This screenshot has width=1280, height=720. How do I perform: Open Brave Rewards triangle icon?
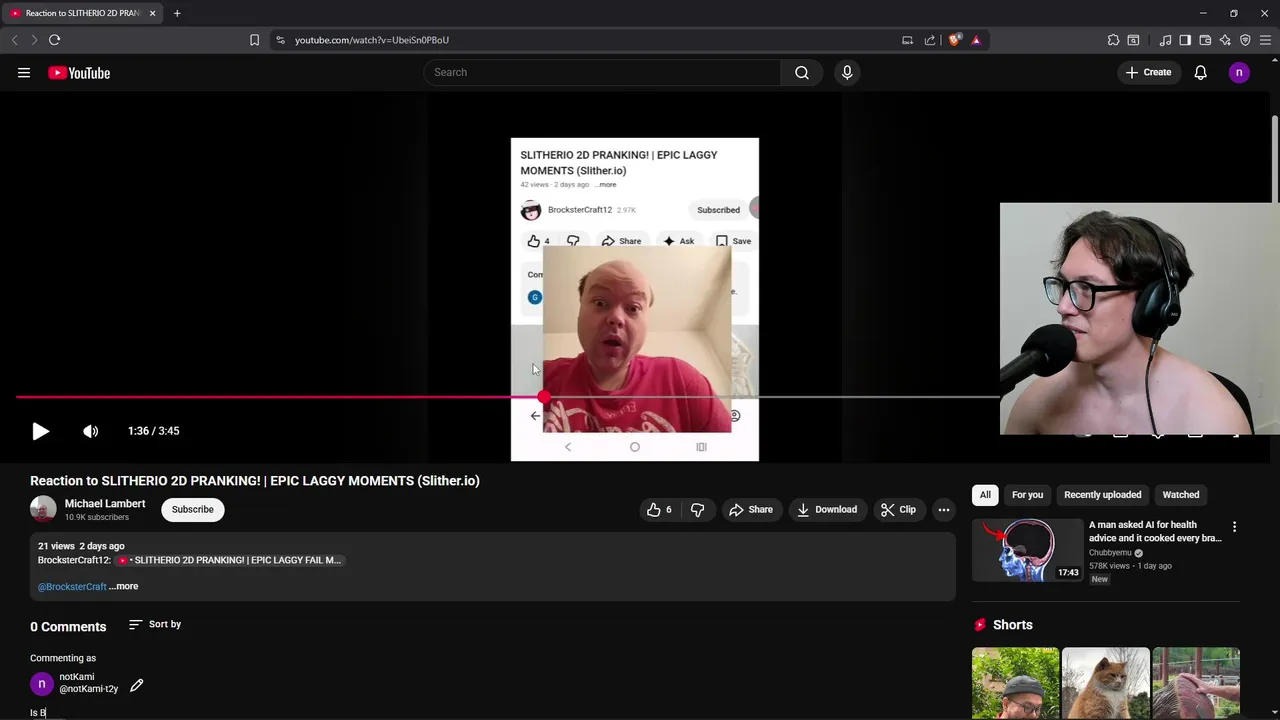click(976, 40)
